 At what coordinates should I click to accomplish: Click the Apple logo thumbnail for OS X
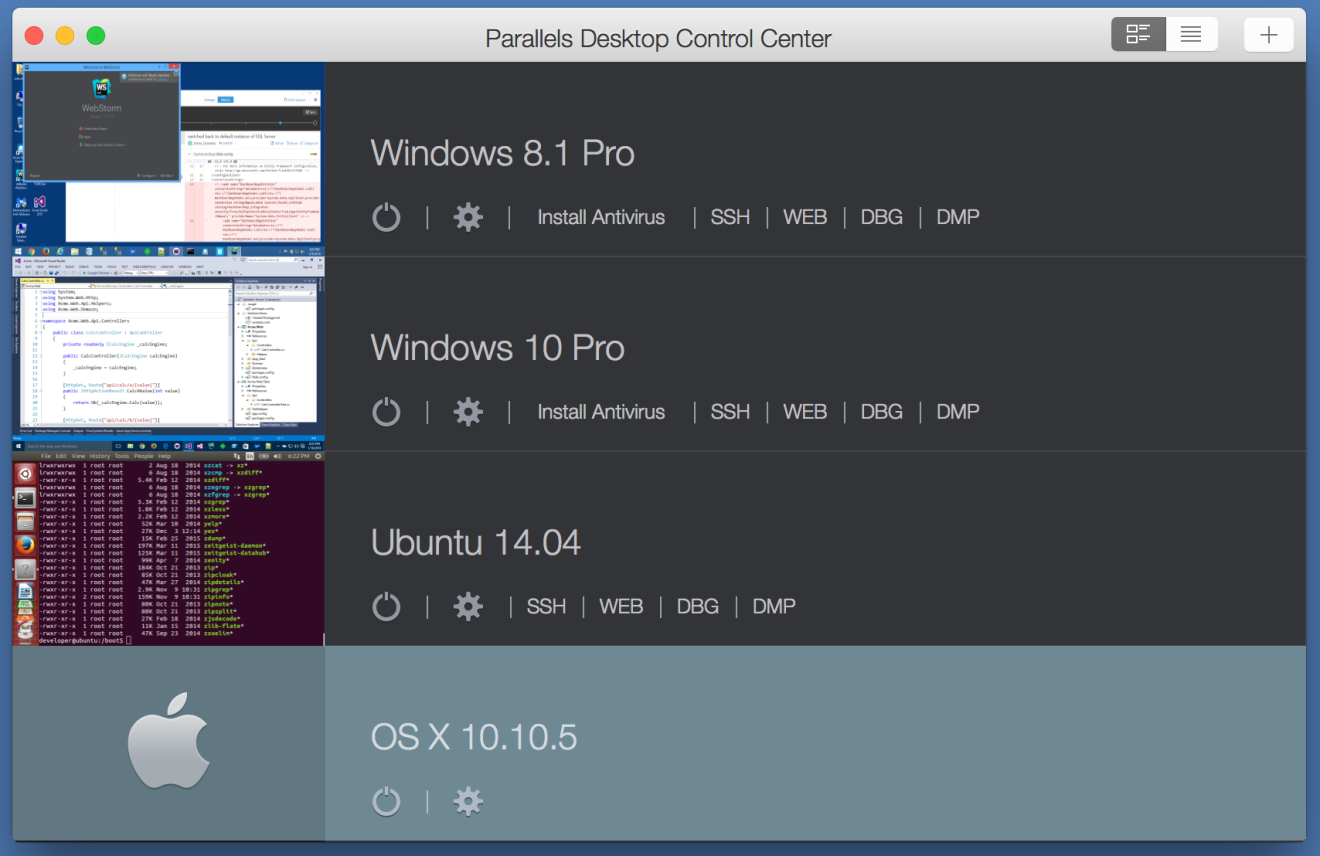click(169, 742)
